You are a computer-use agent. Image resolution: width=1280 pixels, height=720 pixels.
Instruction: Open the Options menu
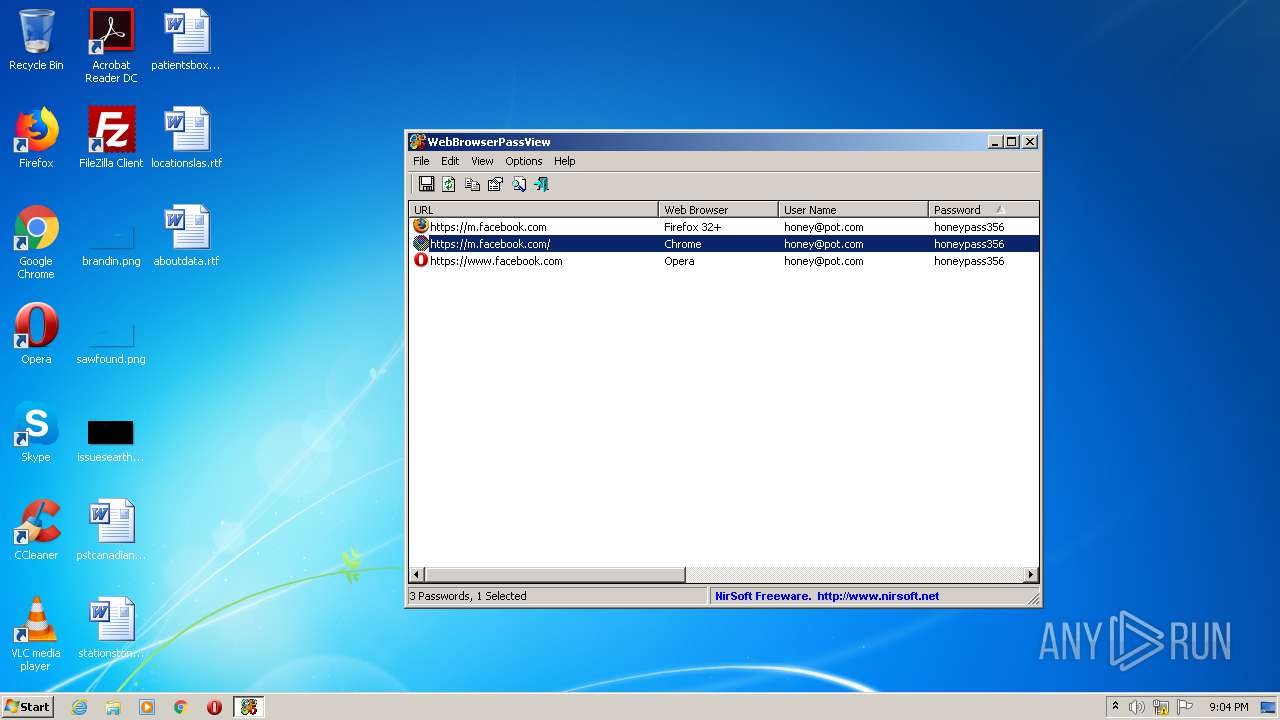pos(523,161)
